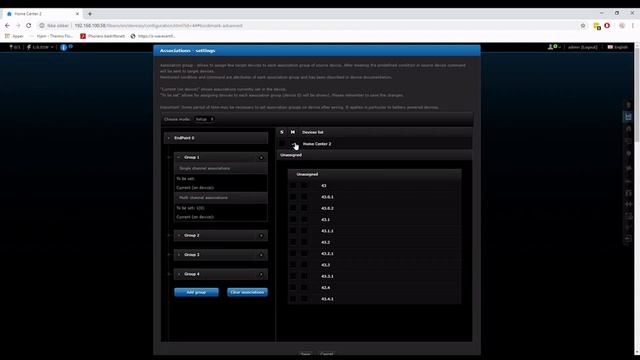Tick the S checkbox for device 43.2.1
This screenshot has width=640, height=360.
(x=293, y=253)
